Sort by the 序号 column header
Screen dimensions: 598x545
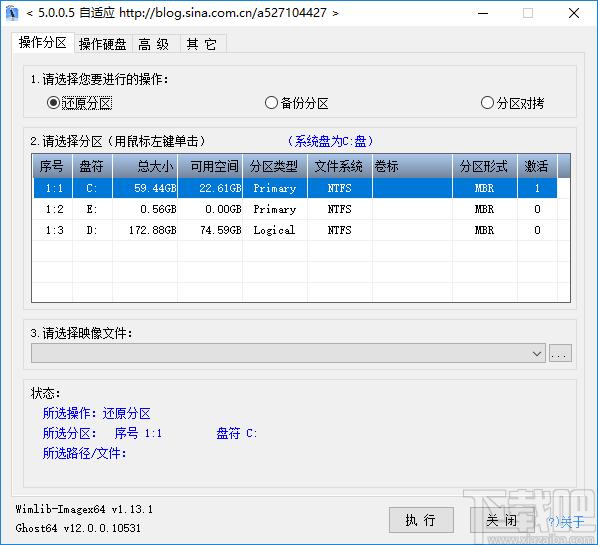(x=52, y=166)
